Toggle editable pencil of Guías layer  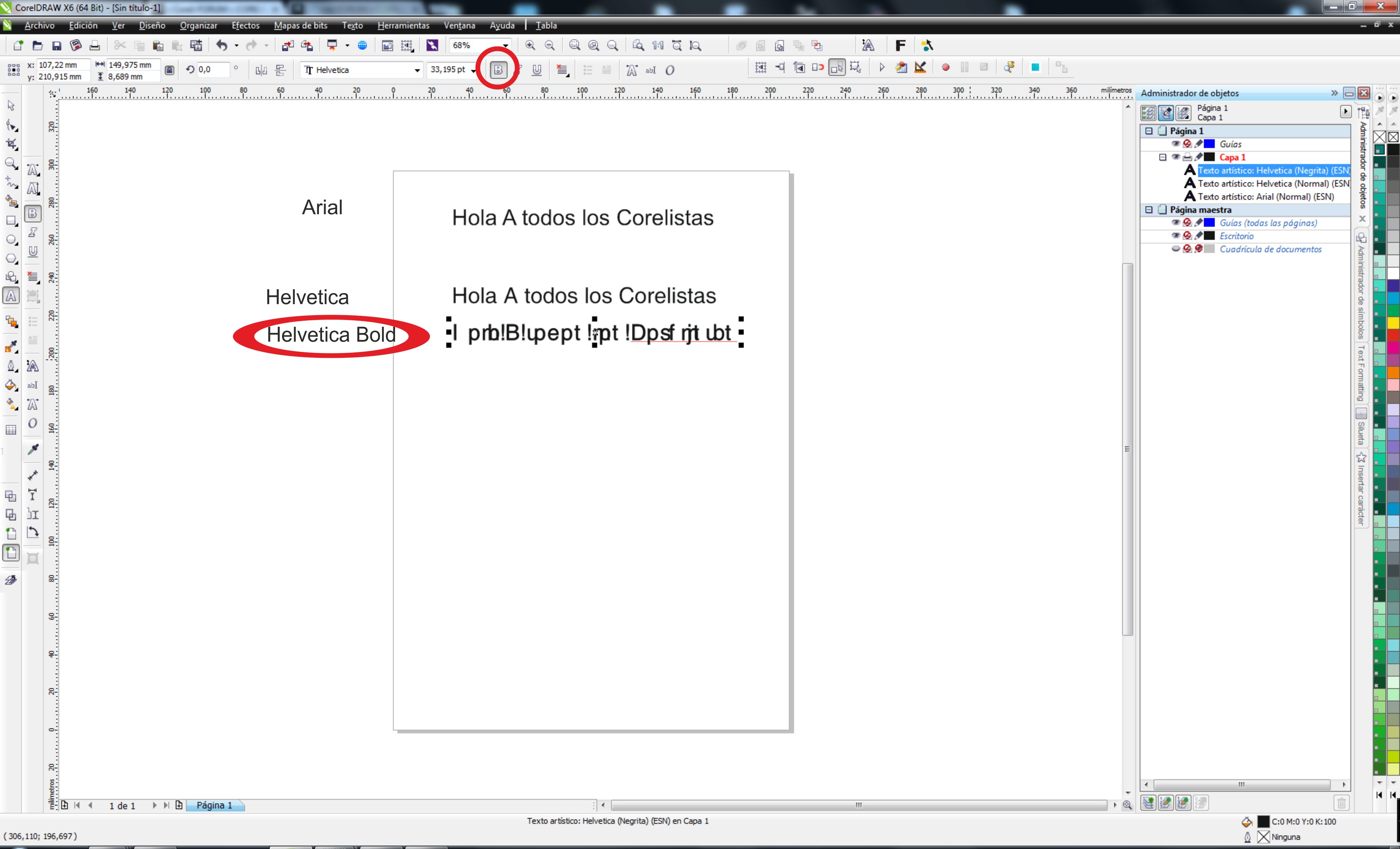point(1198,144)
